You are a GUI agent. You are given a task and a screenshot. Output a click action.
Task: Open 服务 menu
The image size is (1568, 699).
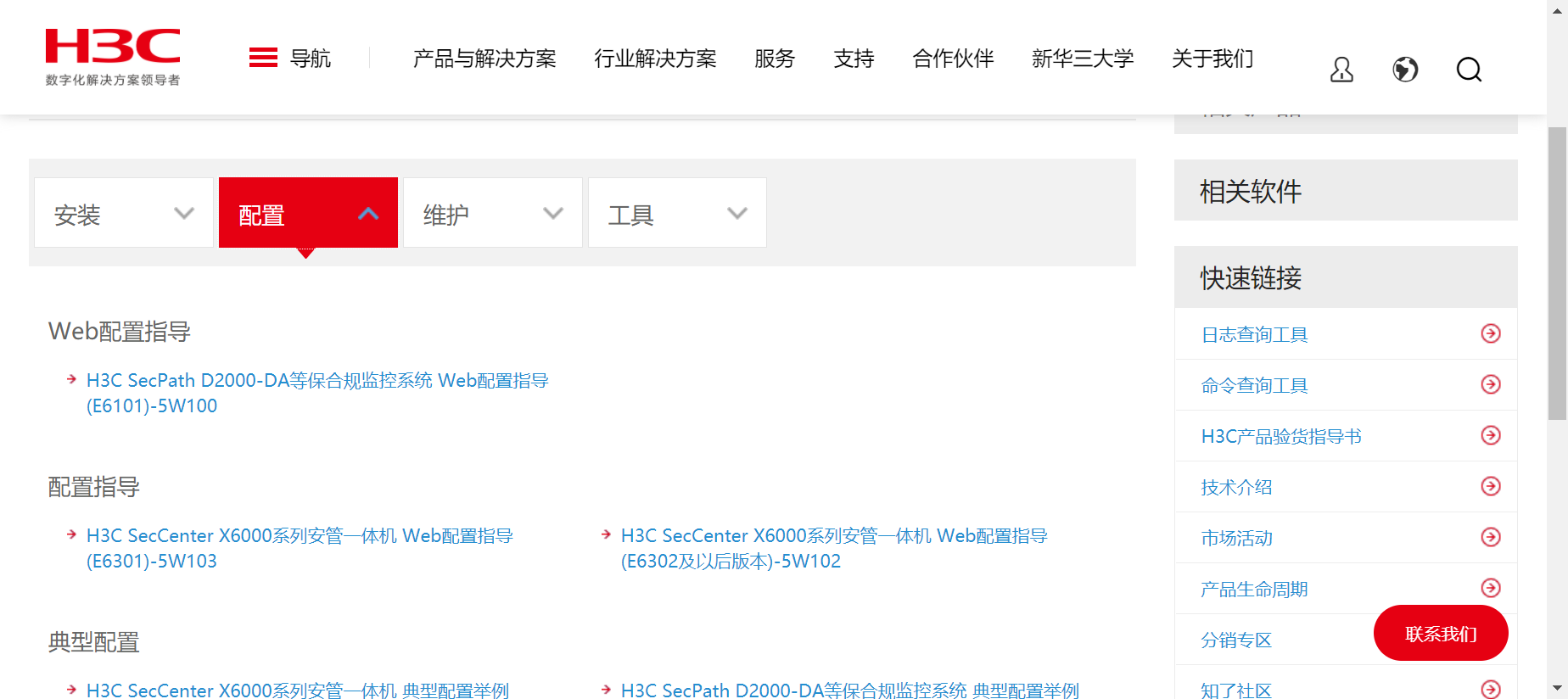click(x=775, y=59)
